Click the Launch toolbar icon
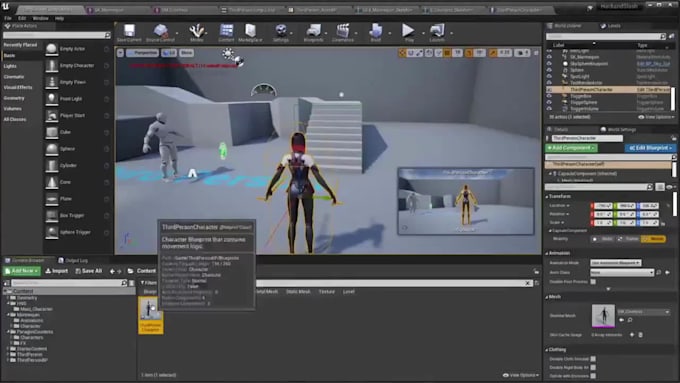This screenshot has height=383, width=680. 437,33
